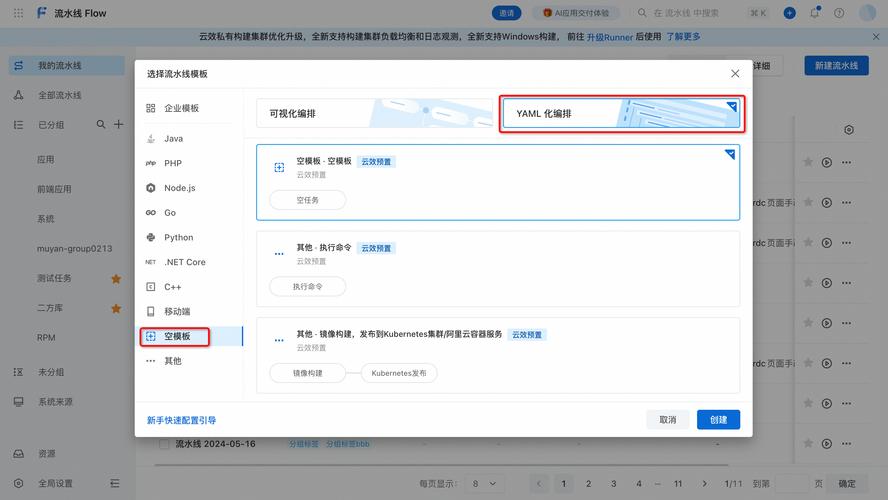Go to page 2 in pagination
This screenshot has height=500, width=888.
pos(588,484)
